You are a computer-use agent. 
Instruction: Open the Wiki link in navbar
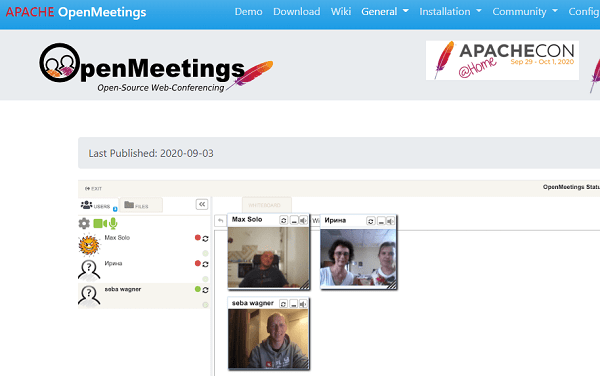[341, 12]
